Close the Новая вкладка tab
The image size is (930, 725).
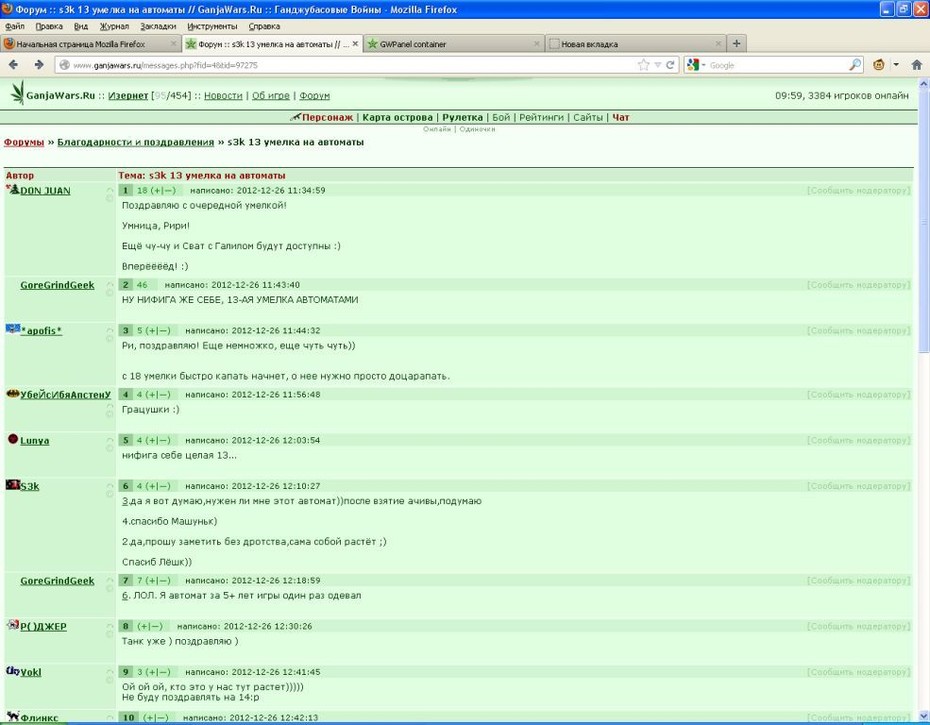tap(718, 44)
